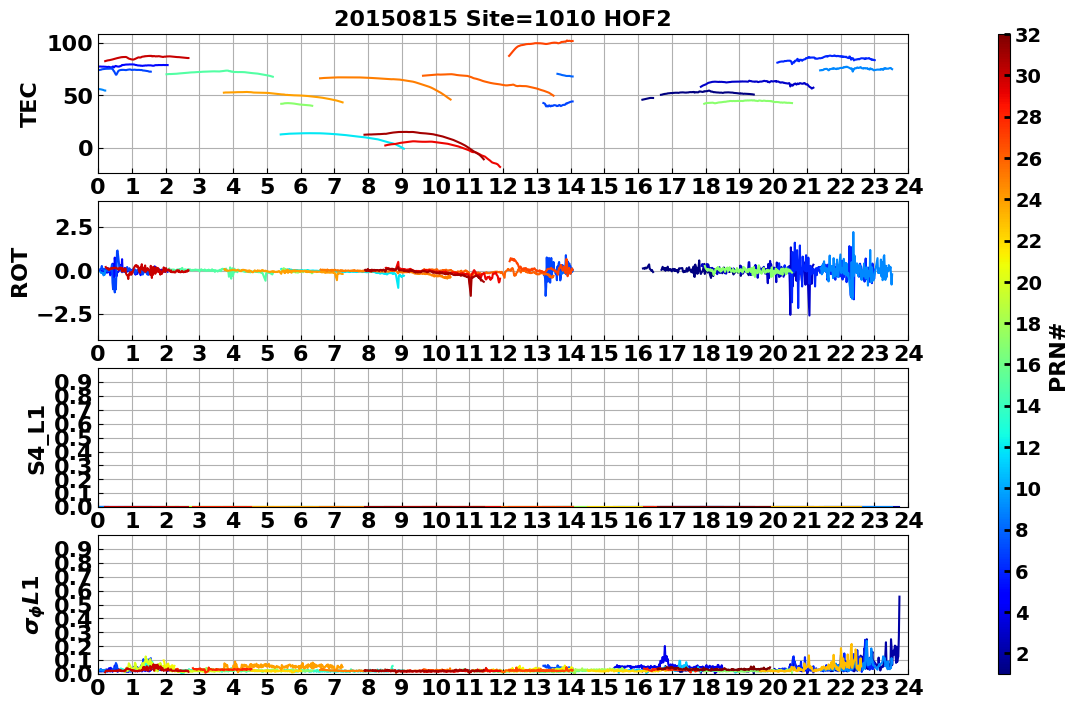Click the "18" hour tick under sigma-phi panel
Image resolution: width=1077 pixels, height=709 pixels.
(x=705, y=688)
